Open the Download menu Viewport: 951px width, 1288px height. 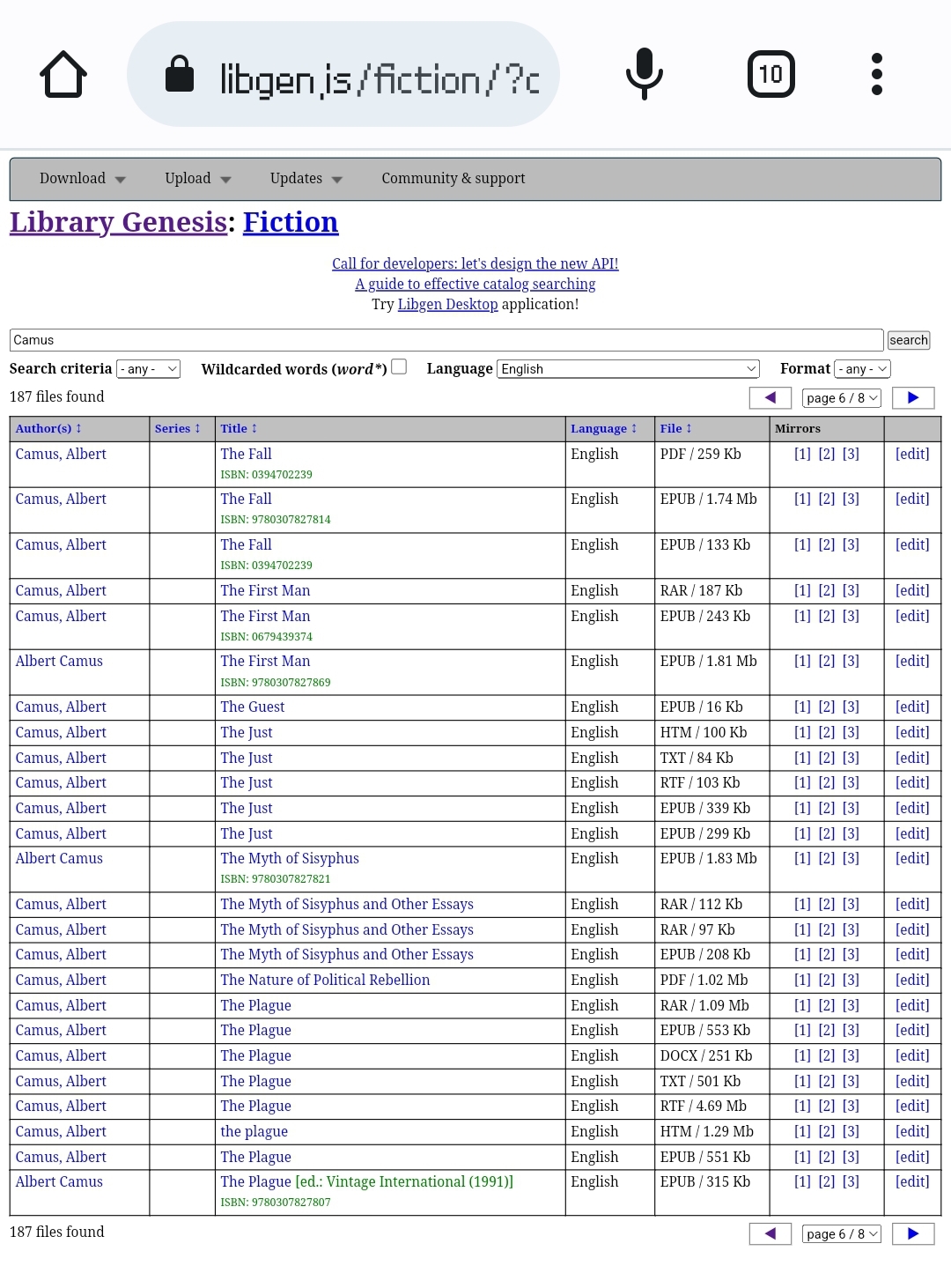83,179
